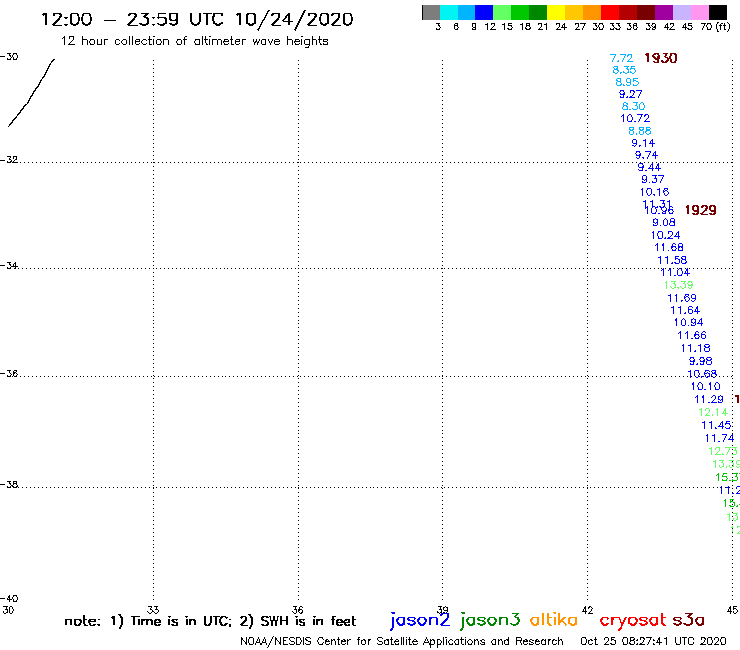Click the 10.68 wave height value

tap(702, 374)
